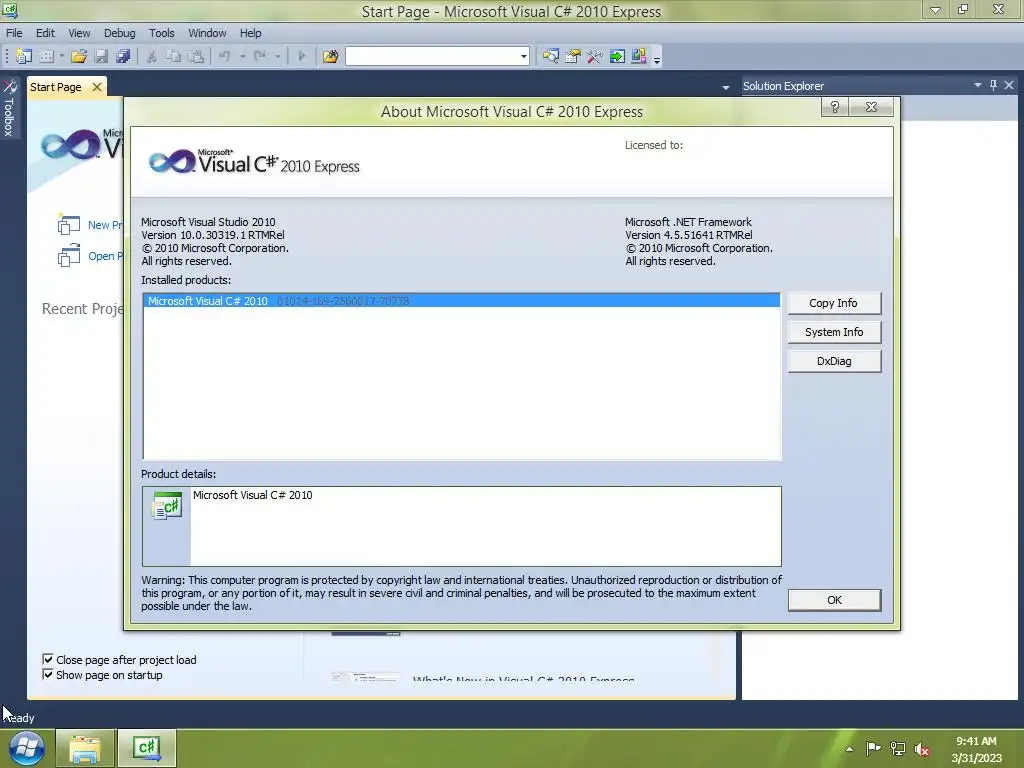
Task: Close the Solution Explorer panel
Action: click(1009, 85)
